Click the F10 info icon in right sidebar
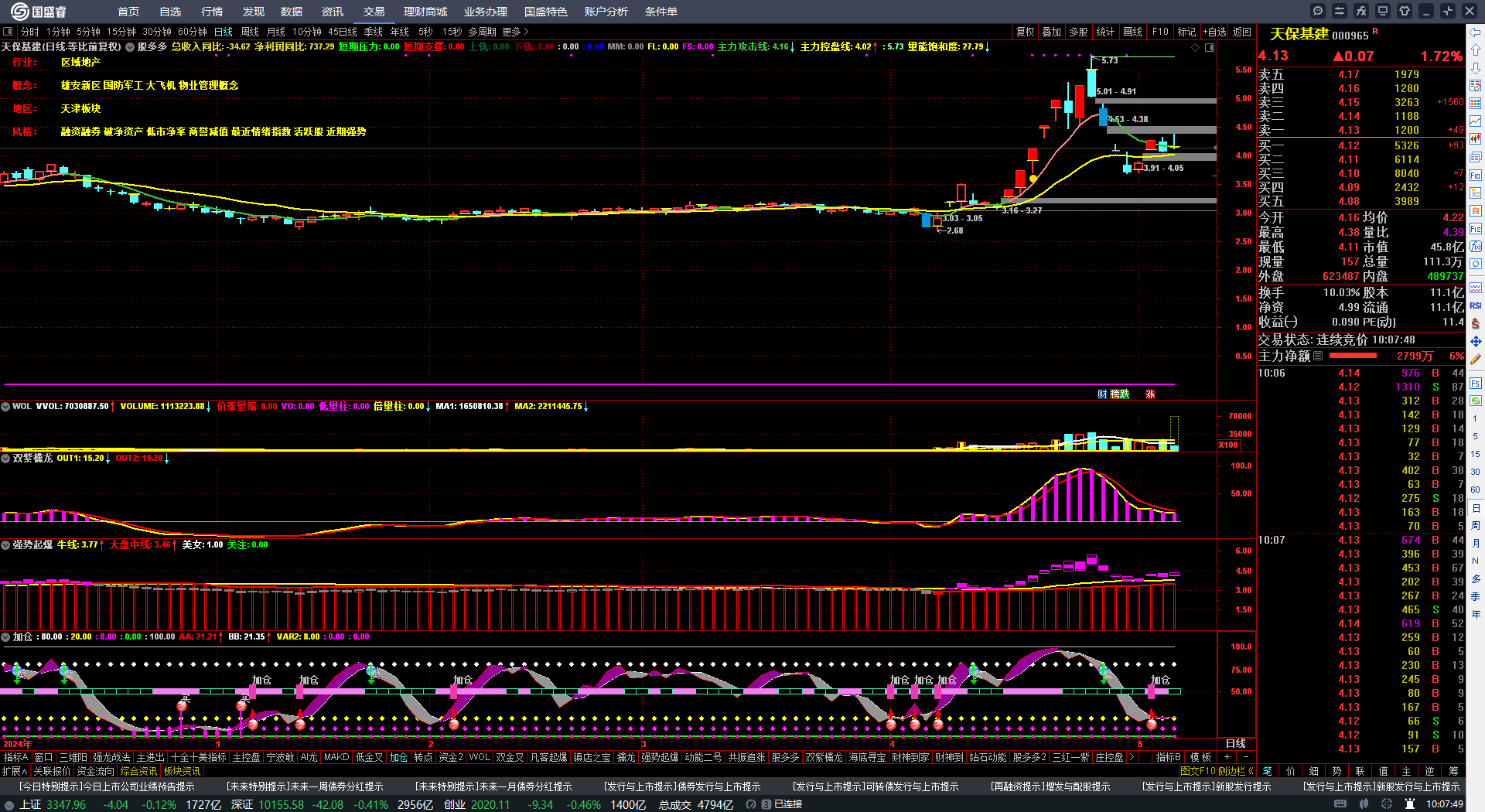Screen dimensions: 1485x812 (x=1476, y=175)
